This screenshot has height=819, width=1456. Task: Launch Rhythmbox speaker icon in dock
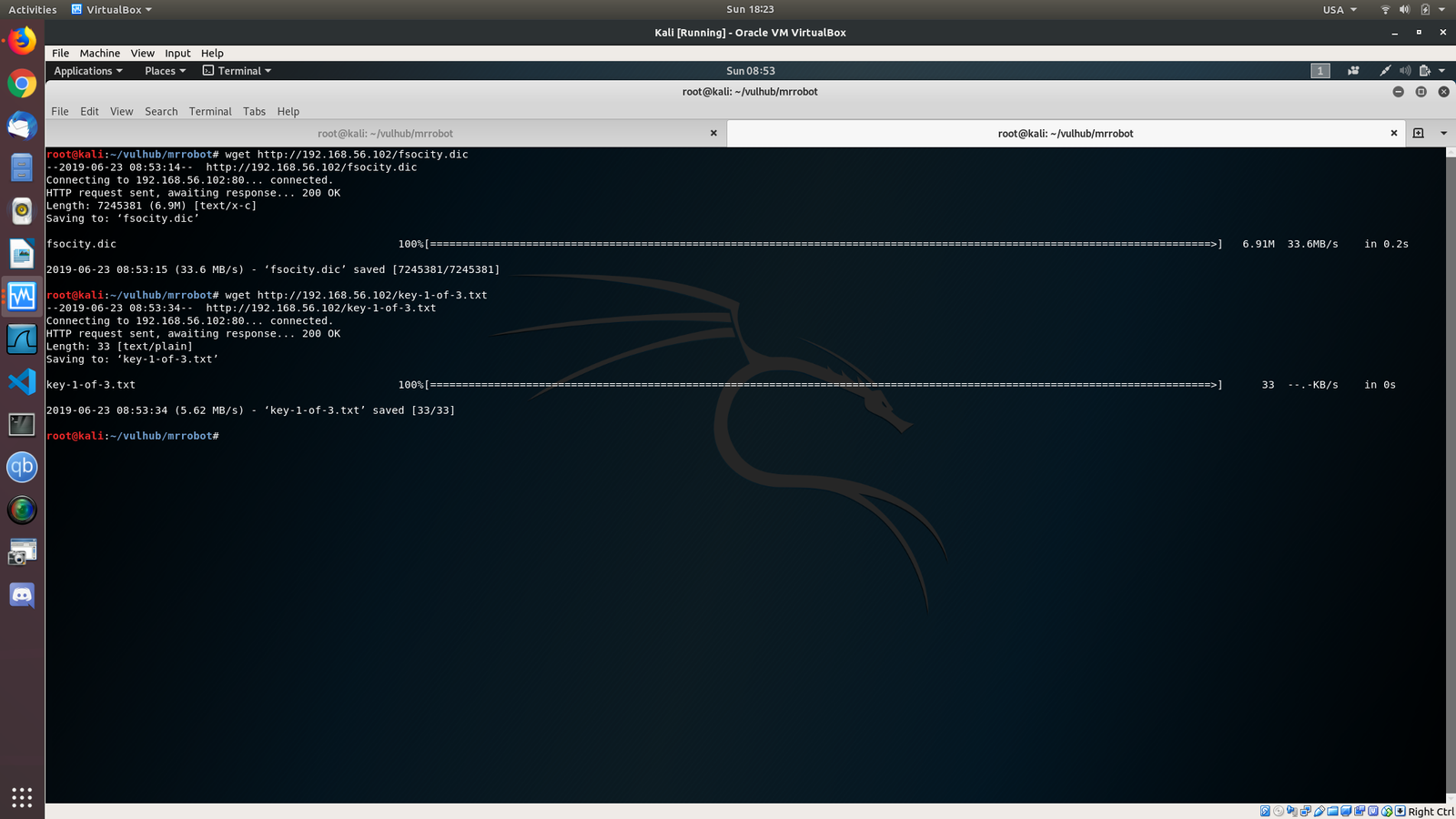22,211
